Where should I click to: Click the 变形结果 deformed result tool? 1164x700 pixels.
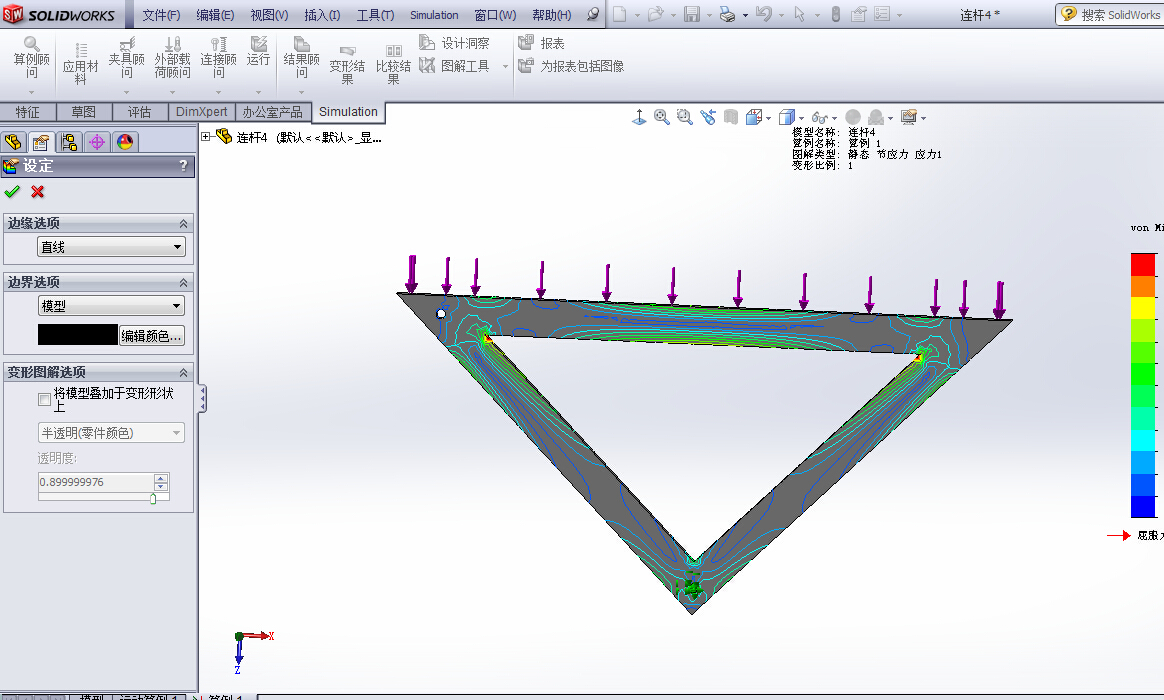coord(347,65)
